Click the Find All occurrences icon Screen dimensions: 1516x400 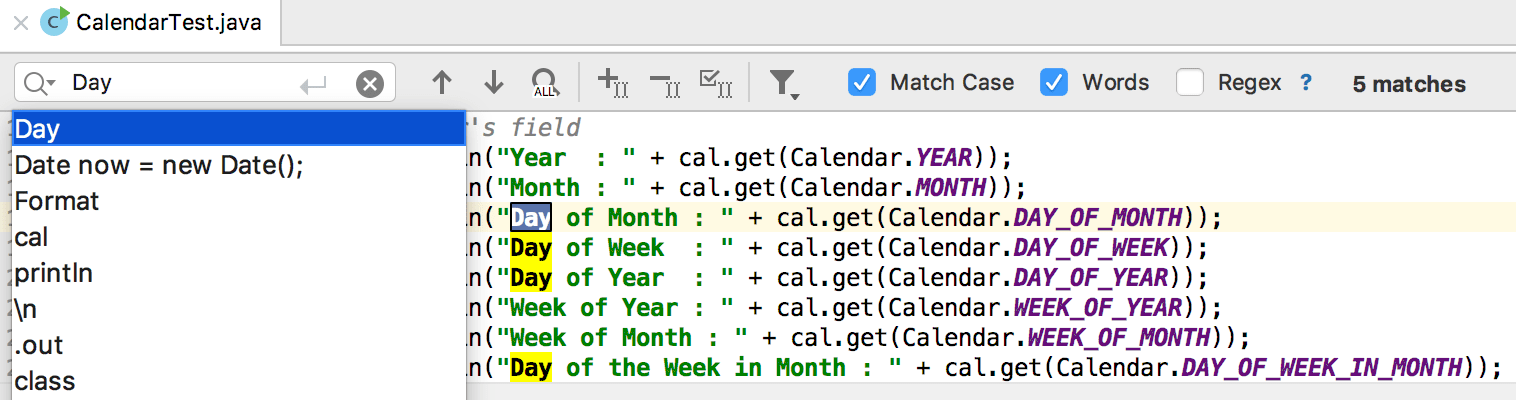tap(544, 83)
